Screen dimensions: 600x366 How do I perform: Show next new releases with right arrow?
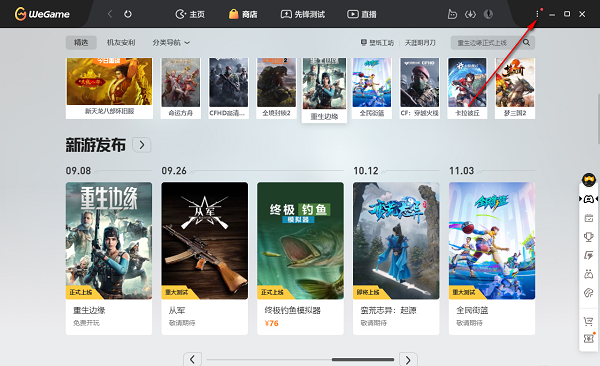(x=408, y=359)
